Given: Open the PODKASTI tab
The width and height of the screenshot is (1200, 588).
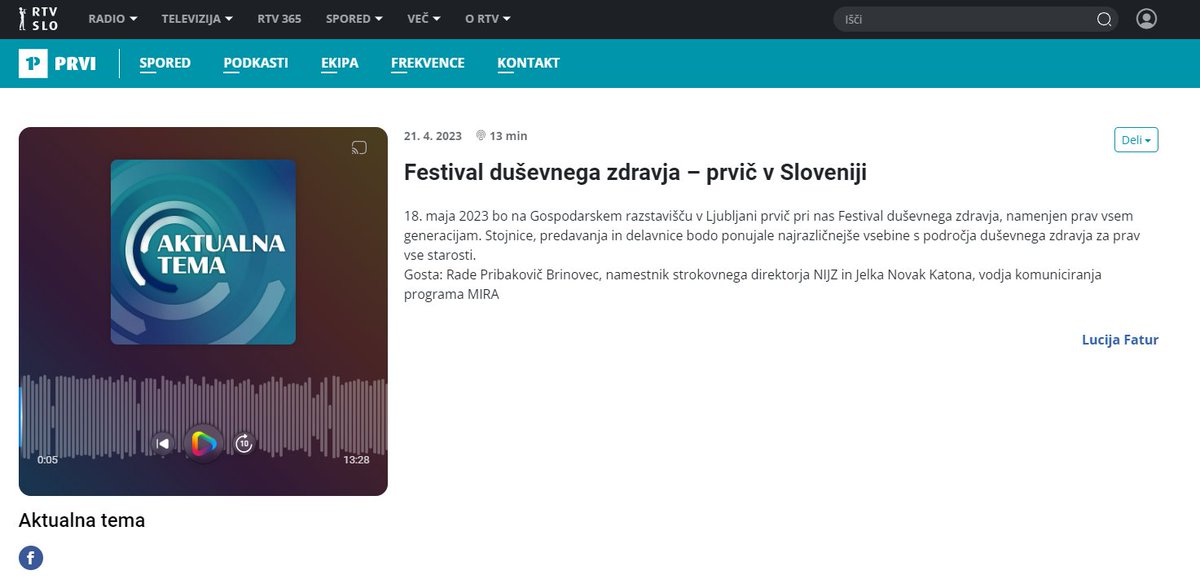Looking at the screenshot, I should [x=256, y=63].
